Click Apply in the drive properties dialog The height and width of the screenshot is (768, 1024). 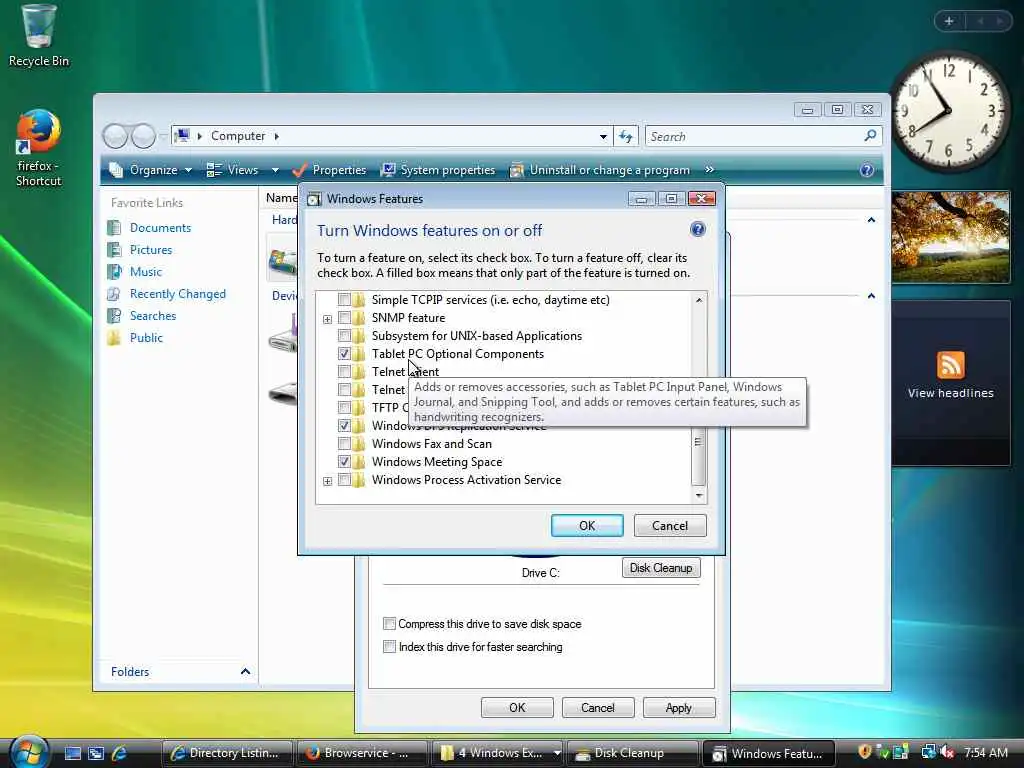[x=679, y=707]
